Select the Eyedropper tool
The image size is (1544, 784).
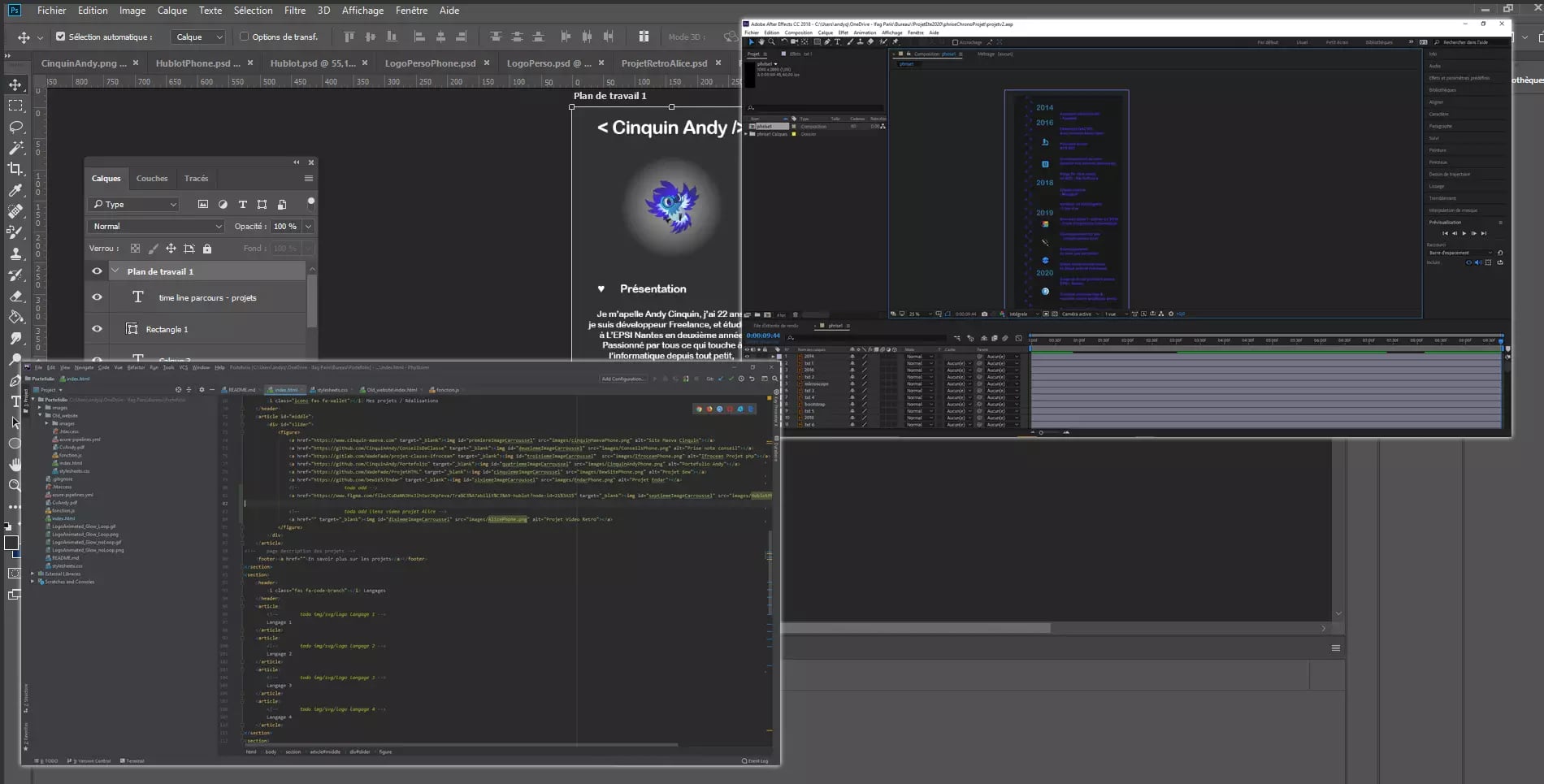15,188
